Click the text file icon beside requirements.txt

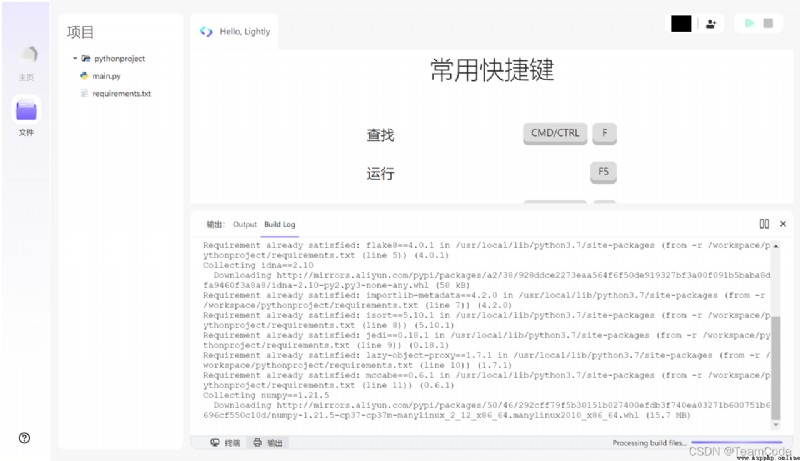(x=84, y=93)
